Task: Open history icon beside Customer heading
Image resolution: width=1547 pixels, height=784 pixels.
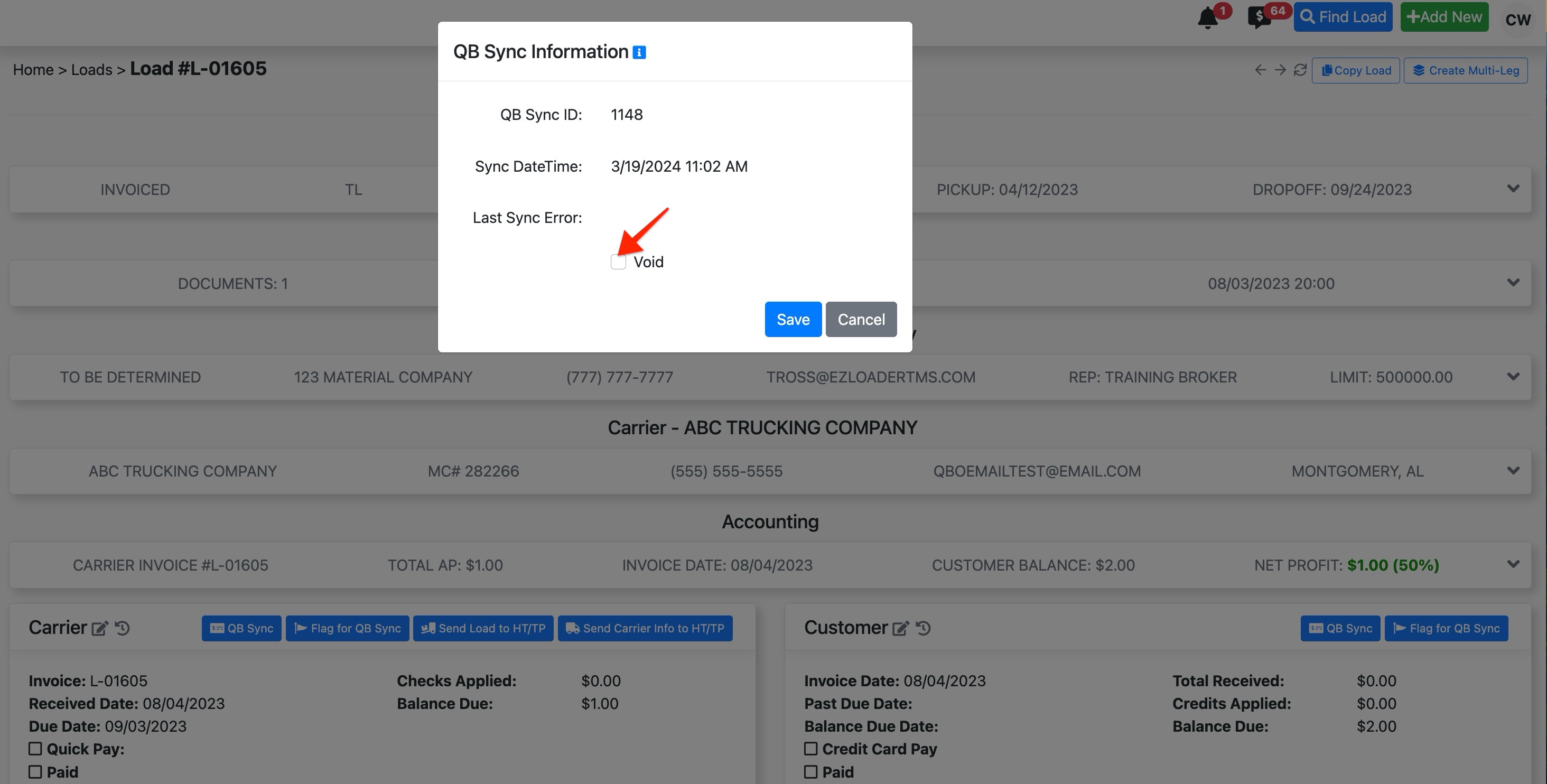Action: point(923,629)
